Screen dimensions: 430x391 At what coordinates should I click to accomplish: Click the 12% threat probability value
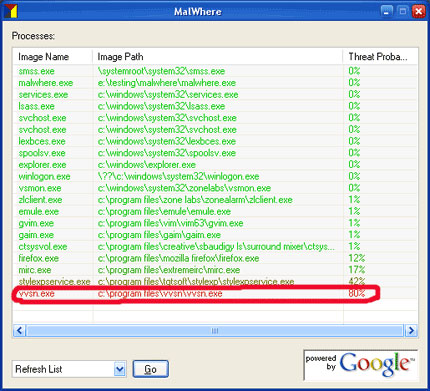coord(357,258)
